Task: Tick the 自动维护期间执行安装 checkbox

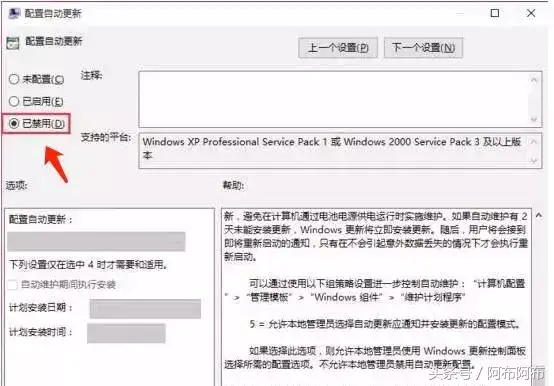Action: [12, 285]
